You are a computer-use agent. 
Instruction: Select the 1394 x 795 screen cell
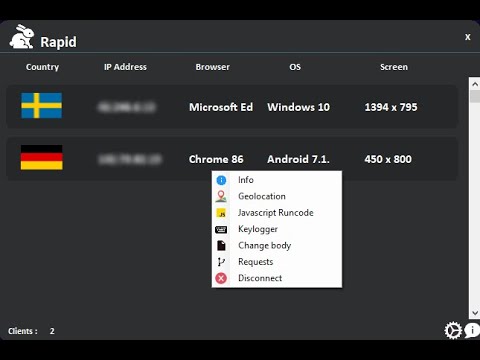(x=391, y=107)
